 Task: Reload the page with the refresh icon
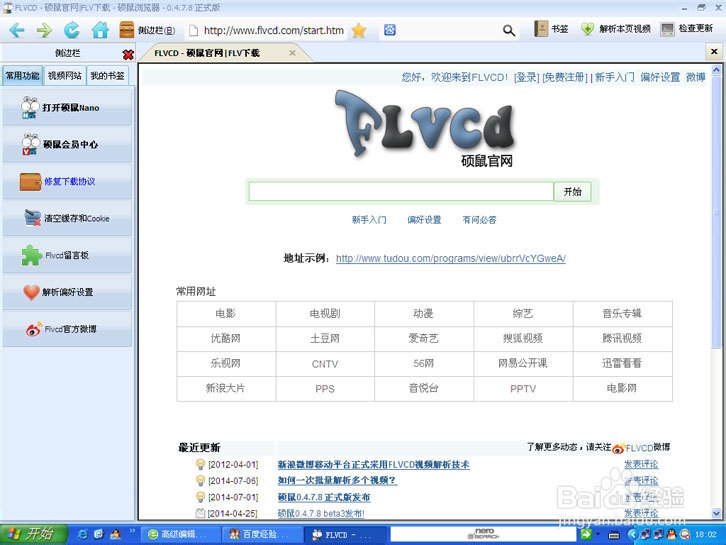coord(72,31)
